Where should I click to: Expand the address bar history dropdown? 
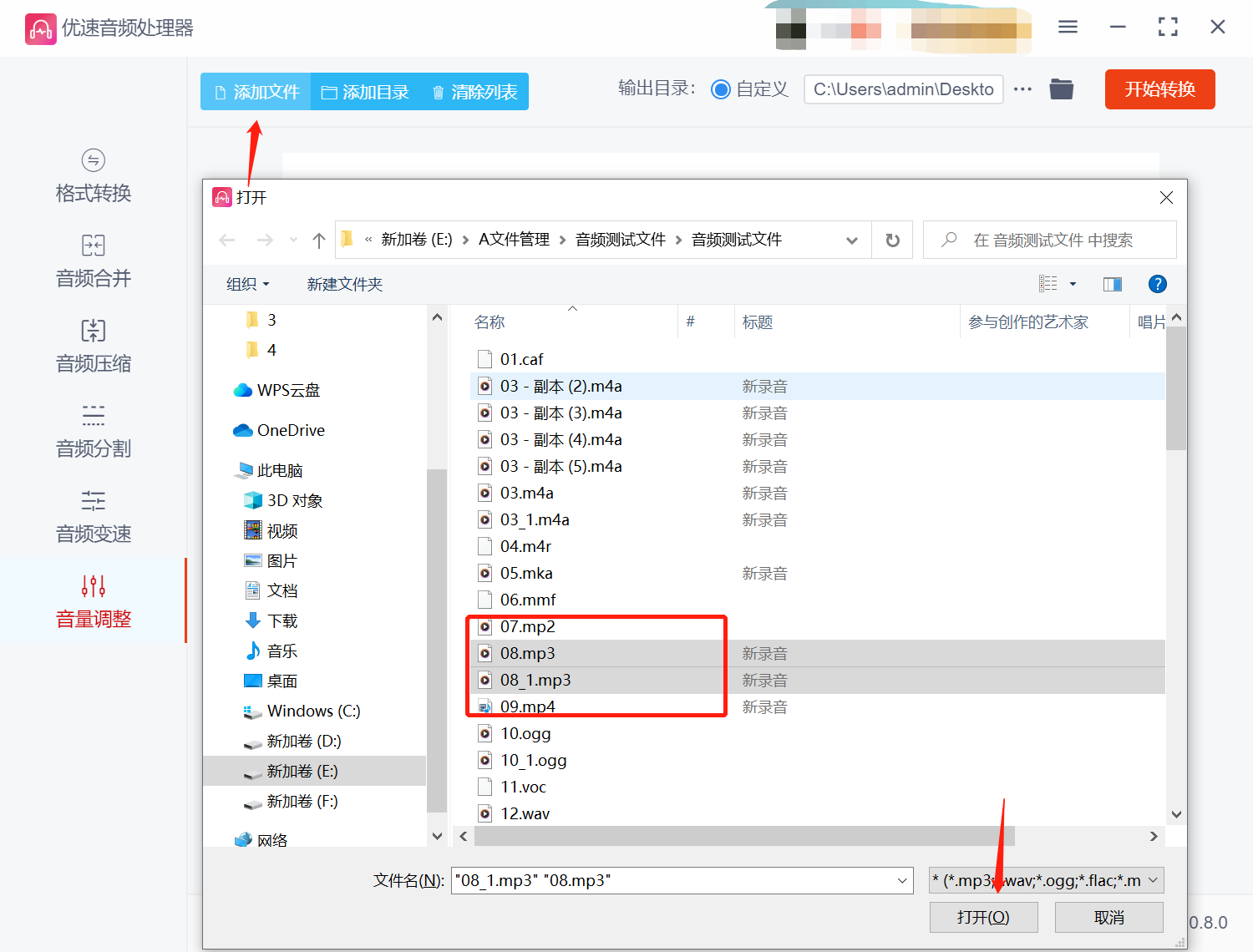point(852,241)
